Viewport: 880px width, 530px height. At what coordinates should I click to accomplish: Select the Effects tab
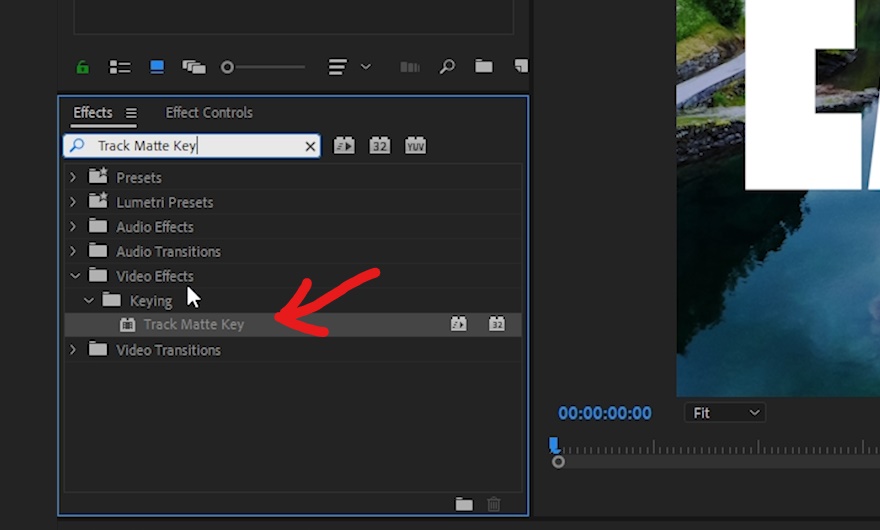(93, 112)
